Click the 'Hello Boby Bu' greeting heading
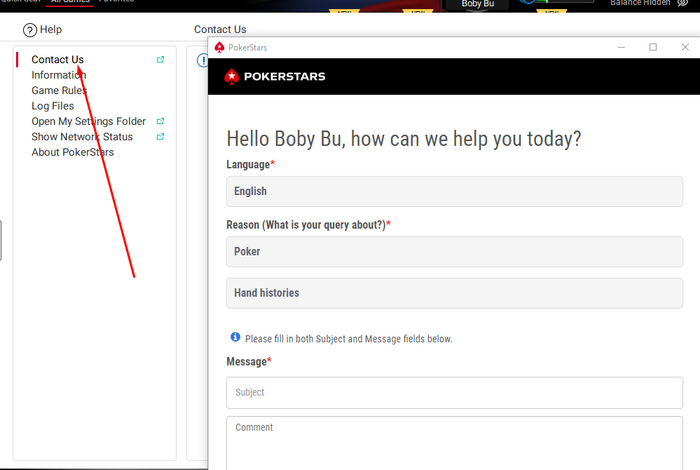Viewport: 700px width, 470px height. (404, 139)
